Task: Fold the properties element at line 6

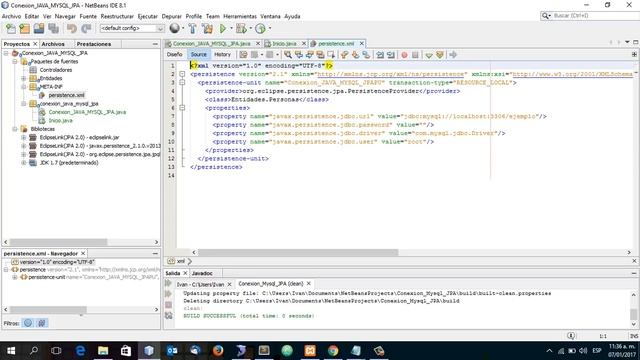Action: 182,108
